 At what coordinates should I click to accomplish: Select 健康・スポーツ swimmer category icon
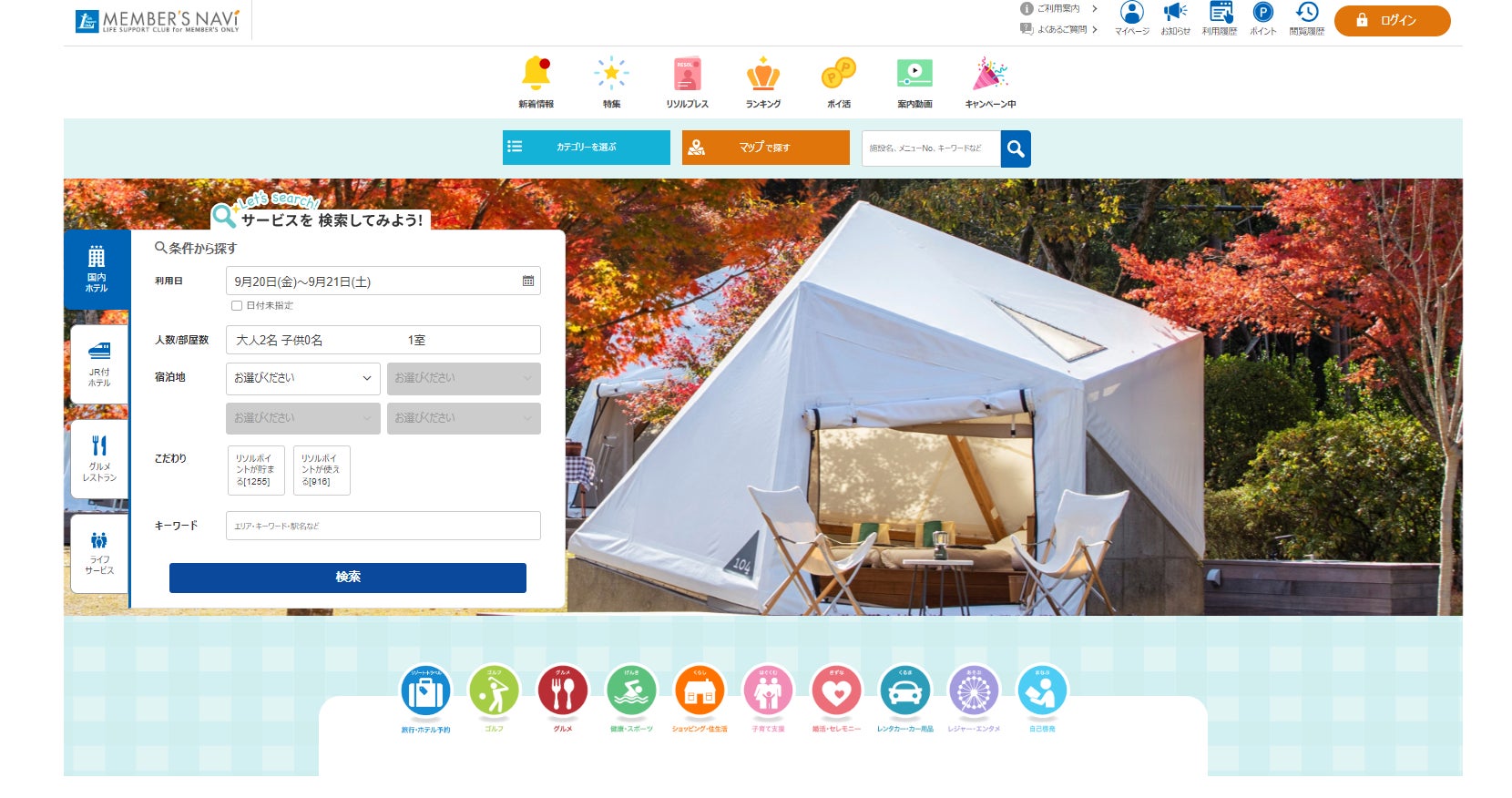[631, 692]
